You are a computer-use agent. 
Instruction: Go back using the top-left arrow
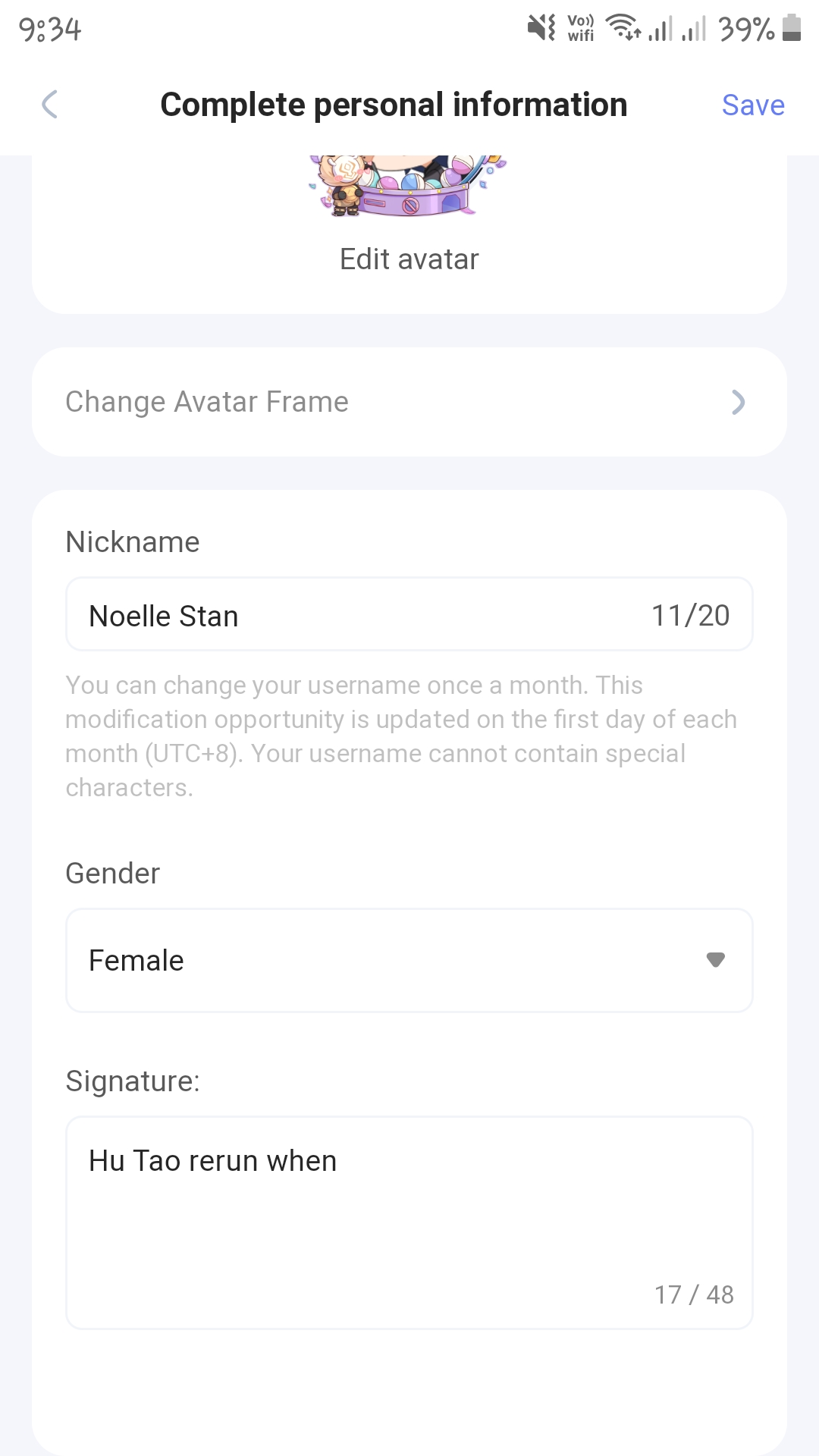coord(50,105)
